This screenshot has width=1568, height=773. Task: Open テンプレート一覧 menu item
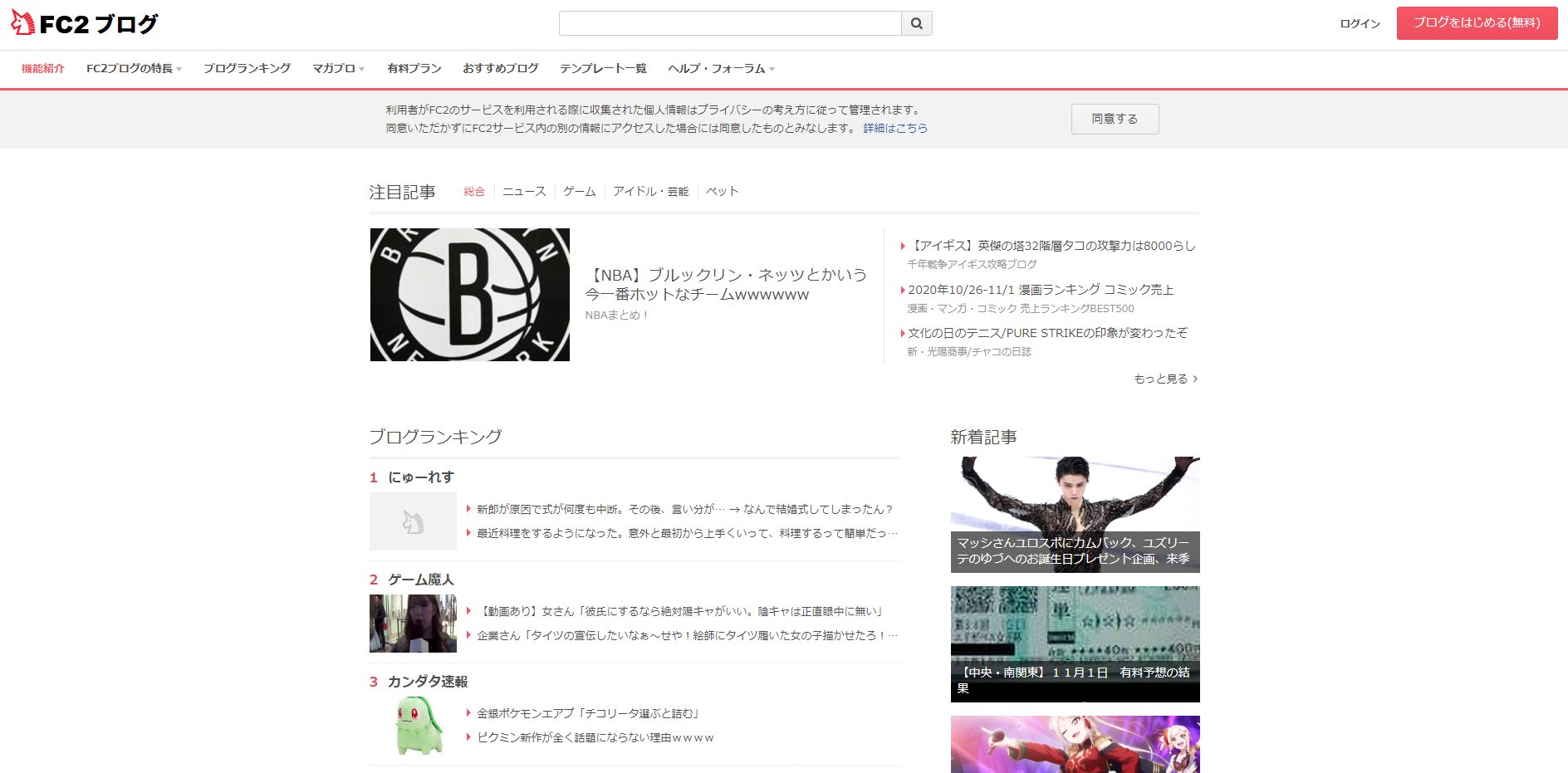pos(603,68)
